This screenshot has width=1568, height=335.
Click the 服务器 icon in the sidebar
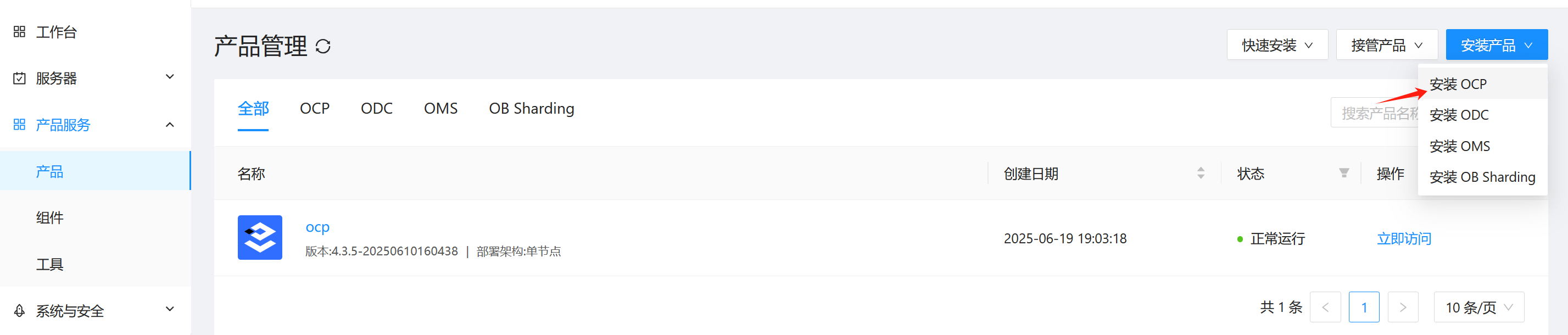(19, 78)
